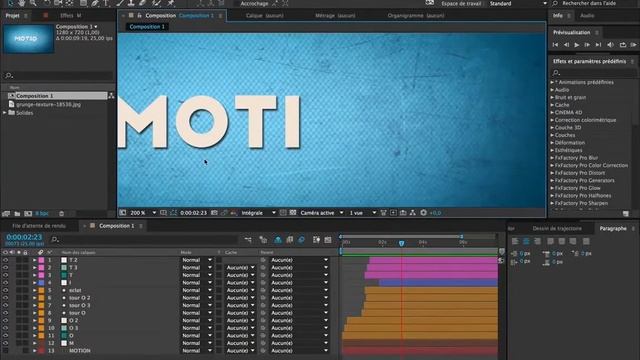Open File d'attente de rendu tab
This screenshot has width=640, height=360.
coord(39,226)
